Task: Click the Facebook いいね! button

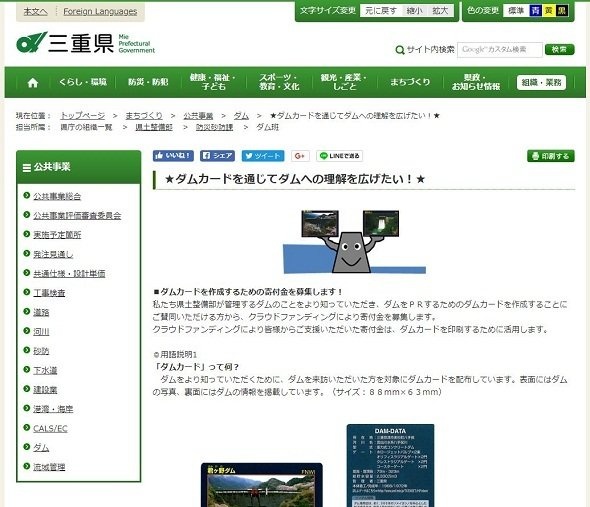Action: (x=173, y=156)
